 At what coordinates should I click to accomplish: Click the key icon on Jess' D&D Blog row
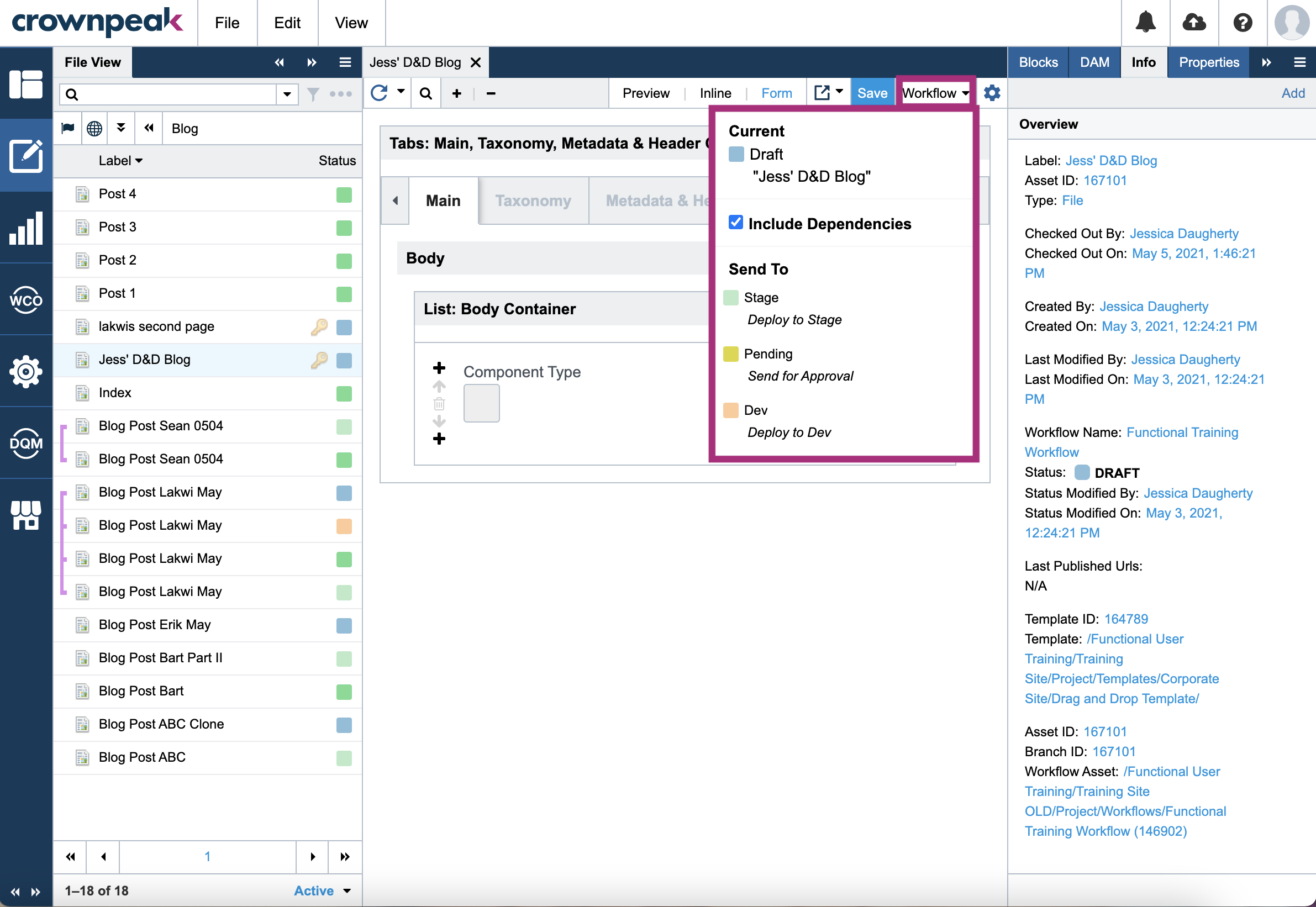pos(319,360)
